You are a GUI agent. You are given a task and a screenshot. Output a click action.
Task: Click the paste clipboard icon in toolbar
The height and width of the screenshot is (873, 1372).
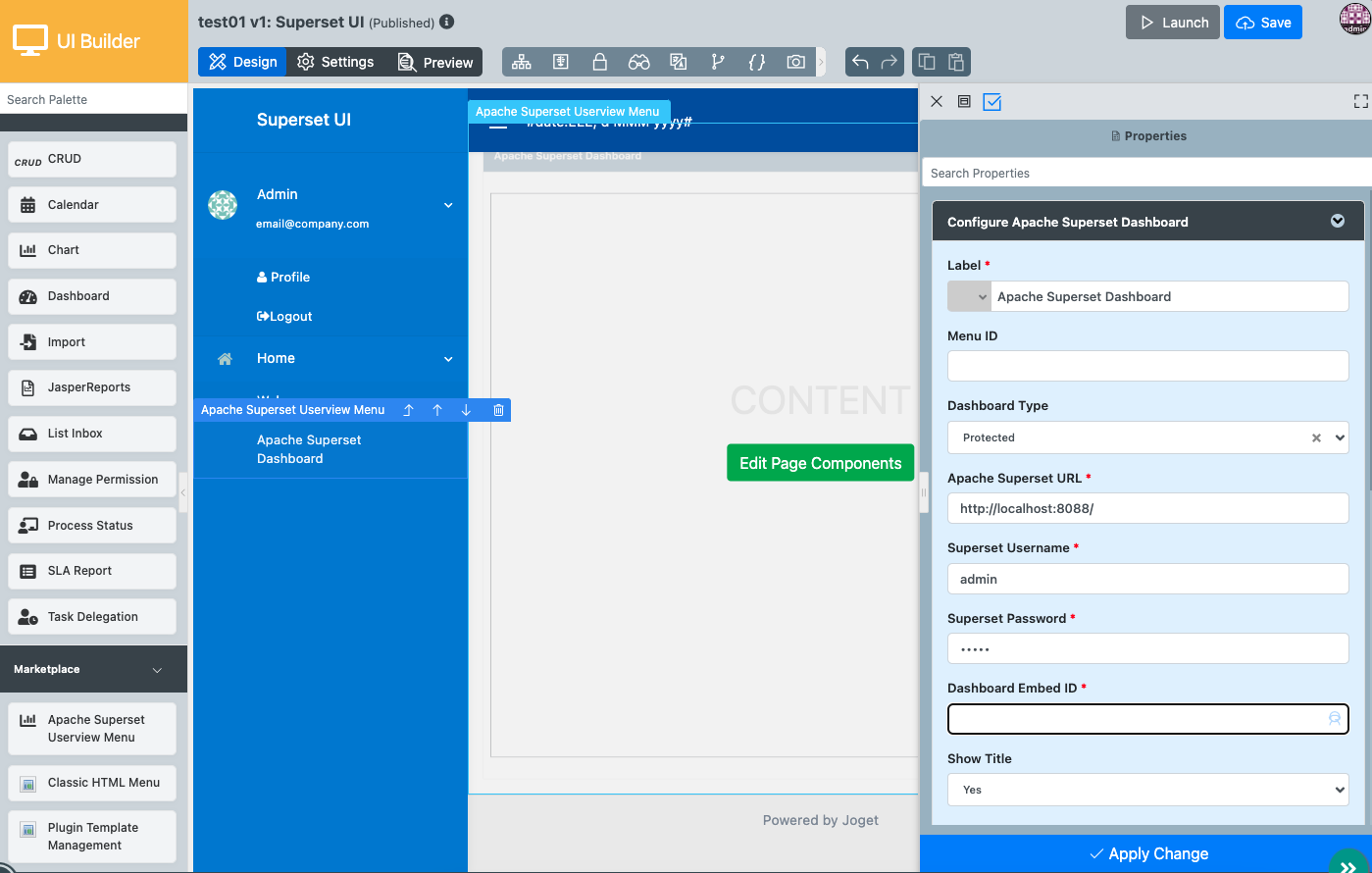point(956,62)
